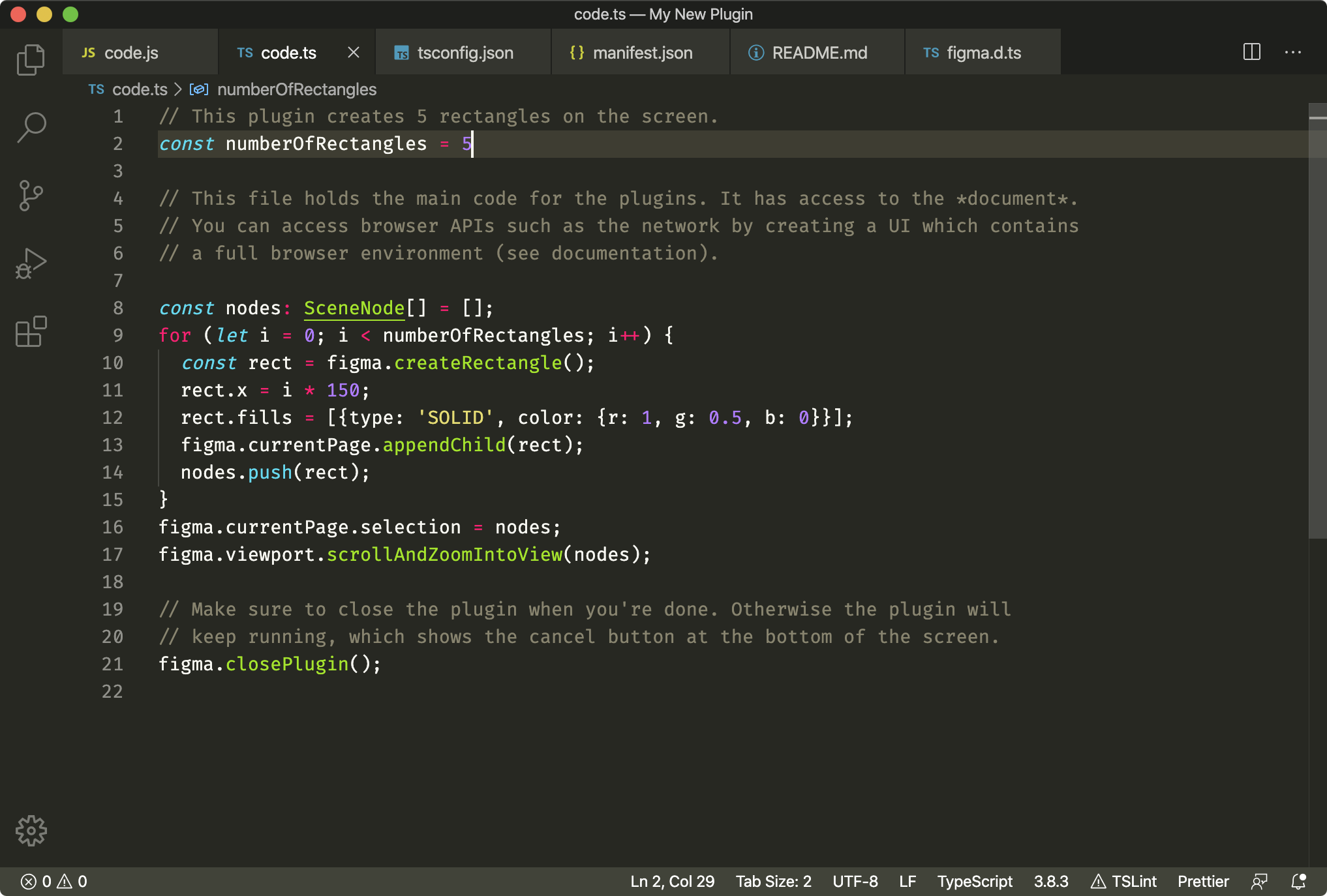Click scrollAndZoomIntoView on line 17
This screenshot has height=896, width=1327.
click(444, 554)
